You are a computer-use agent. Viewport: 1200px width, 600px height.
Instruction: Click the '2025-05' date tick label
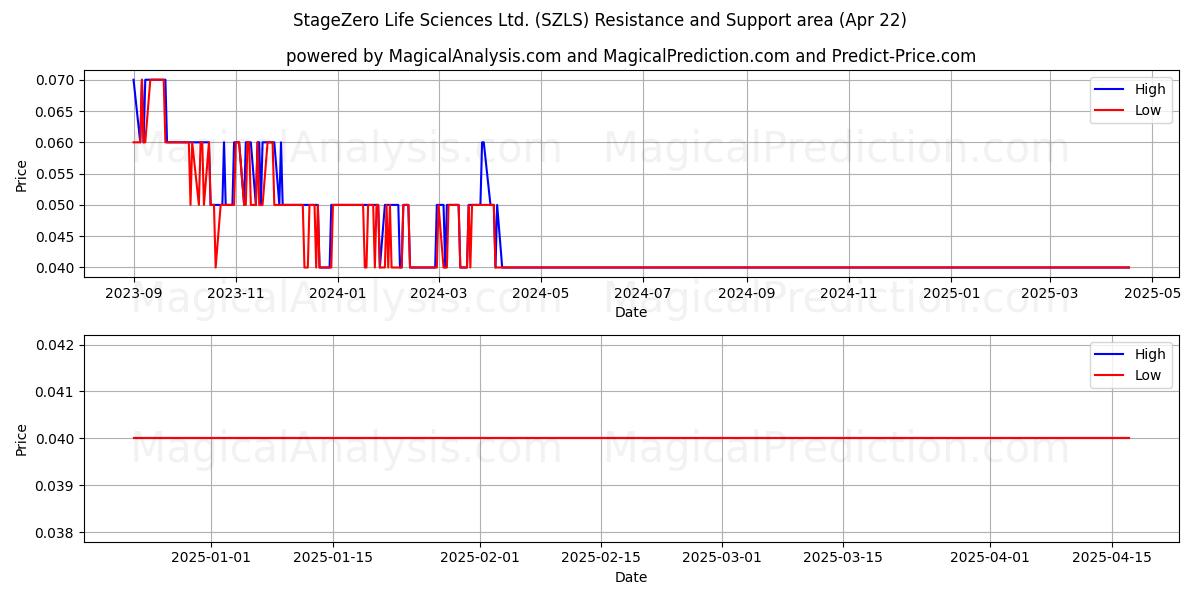(x=1151, y=293)
